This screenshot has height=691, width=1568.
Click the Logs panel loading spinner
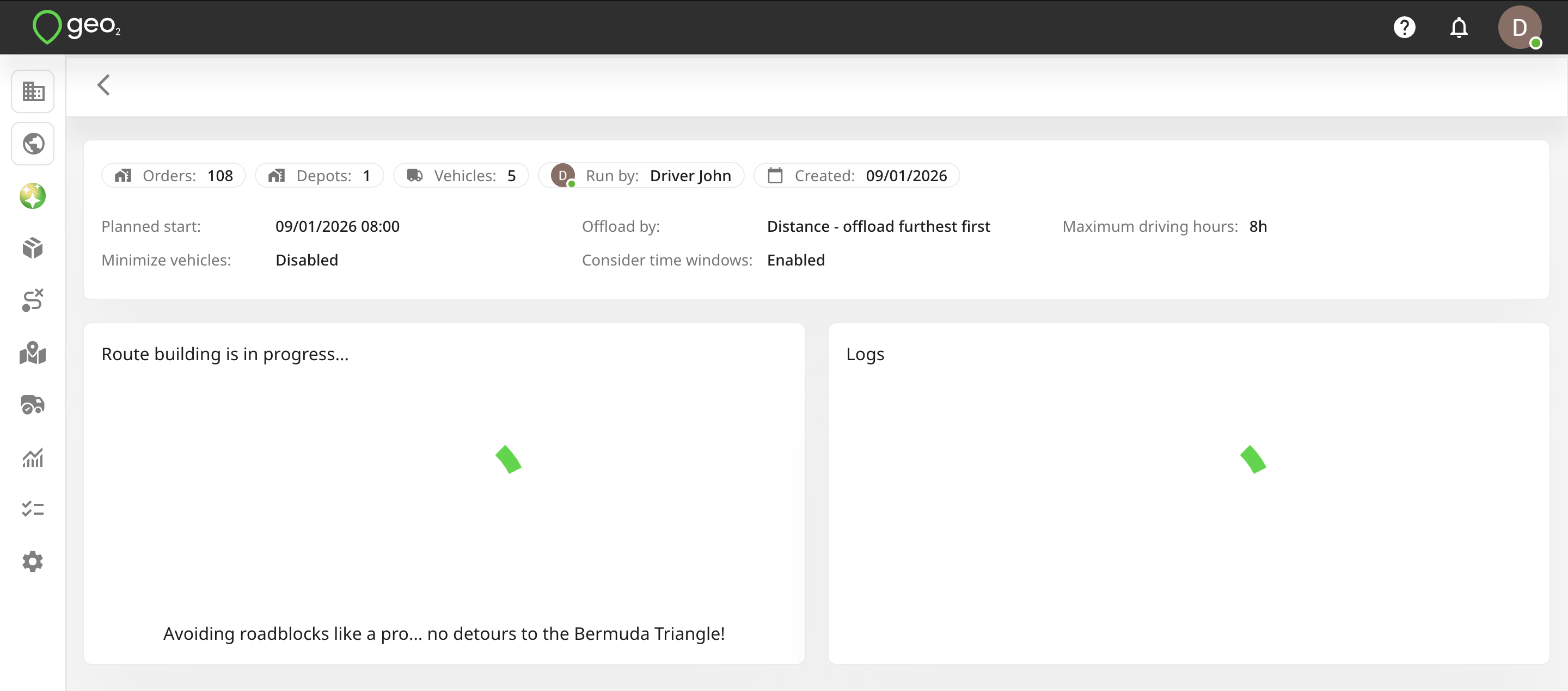1253,459
